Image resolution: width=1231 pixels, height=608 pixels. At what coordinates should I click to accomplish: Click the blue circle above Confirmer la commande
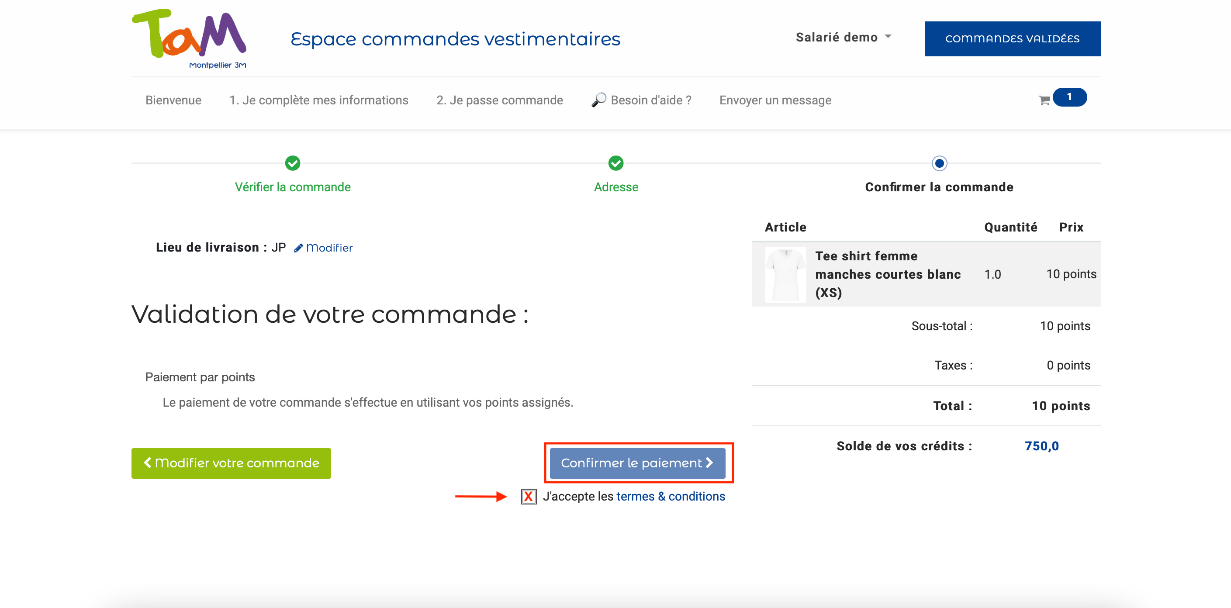(939, 163)
